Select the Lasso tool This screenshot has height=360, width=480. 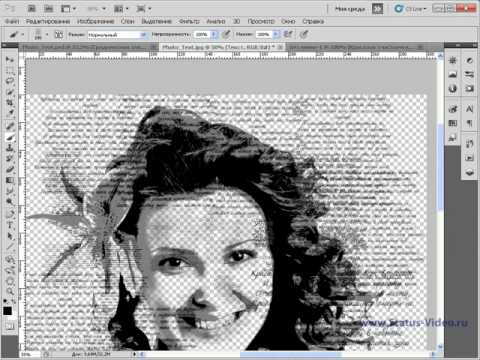coord(10,81)
